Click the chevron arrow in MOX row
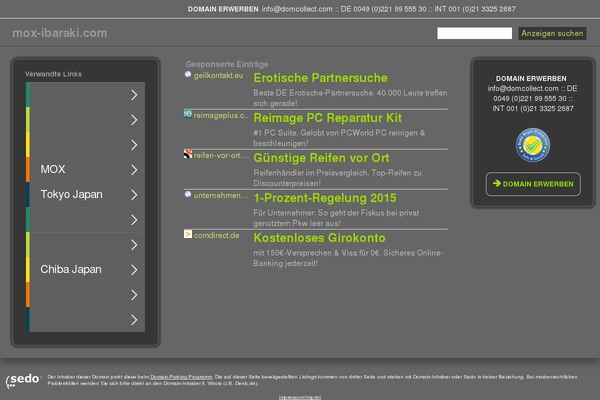The height and width of the screenshot is (400, 600). coord(134,170)
